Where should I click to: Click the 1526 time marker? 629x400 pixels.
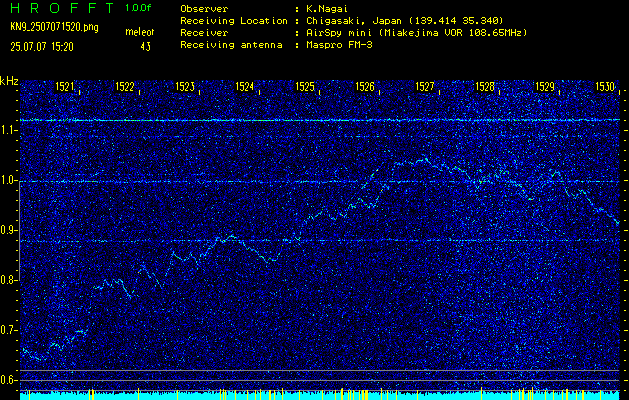pos(365,87)
